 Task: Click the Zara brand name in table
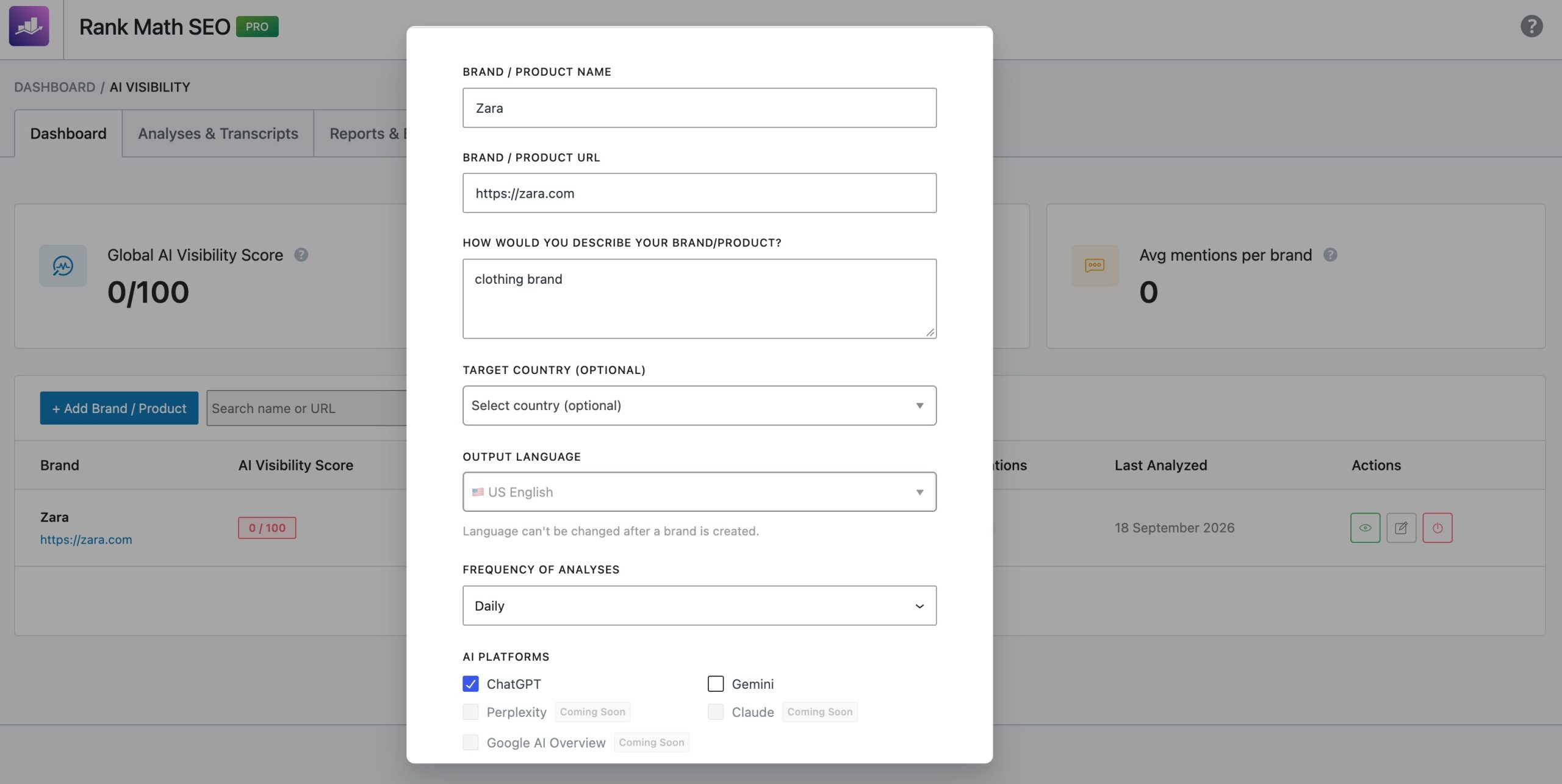(54, 517)
